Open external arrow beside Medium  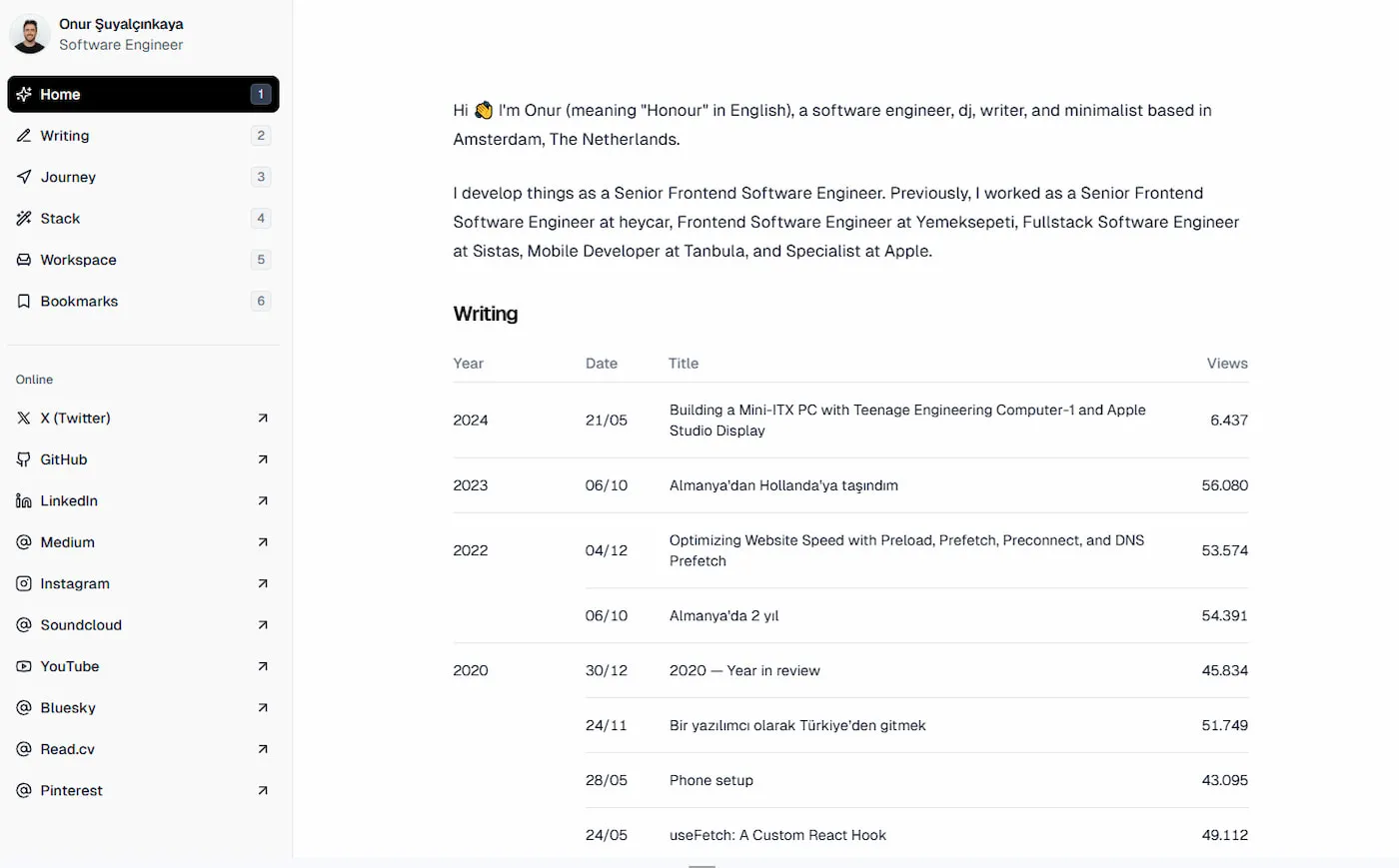click(x=263, y=542)
